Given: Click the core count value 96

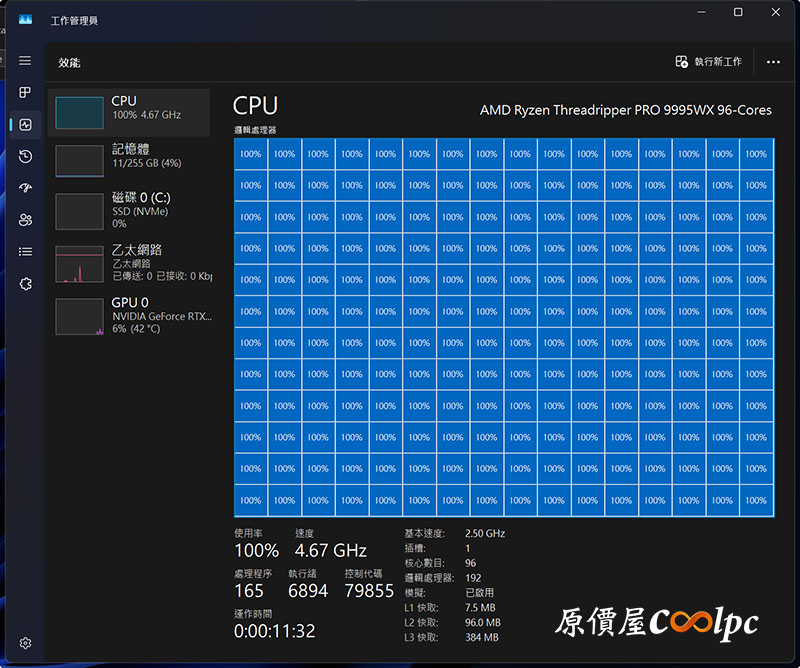Looking at the screenshot, I should coord(470,563).
